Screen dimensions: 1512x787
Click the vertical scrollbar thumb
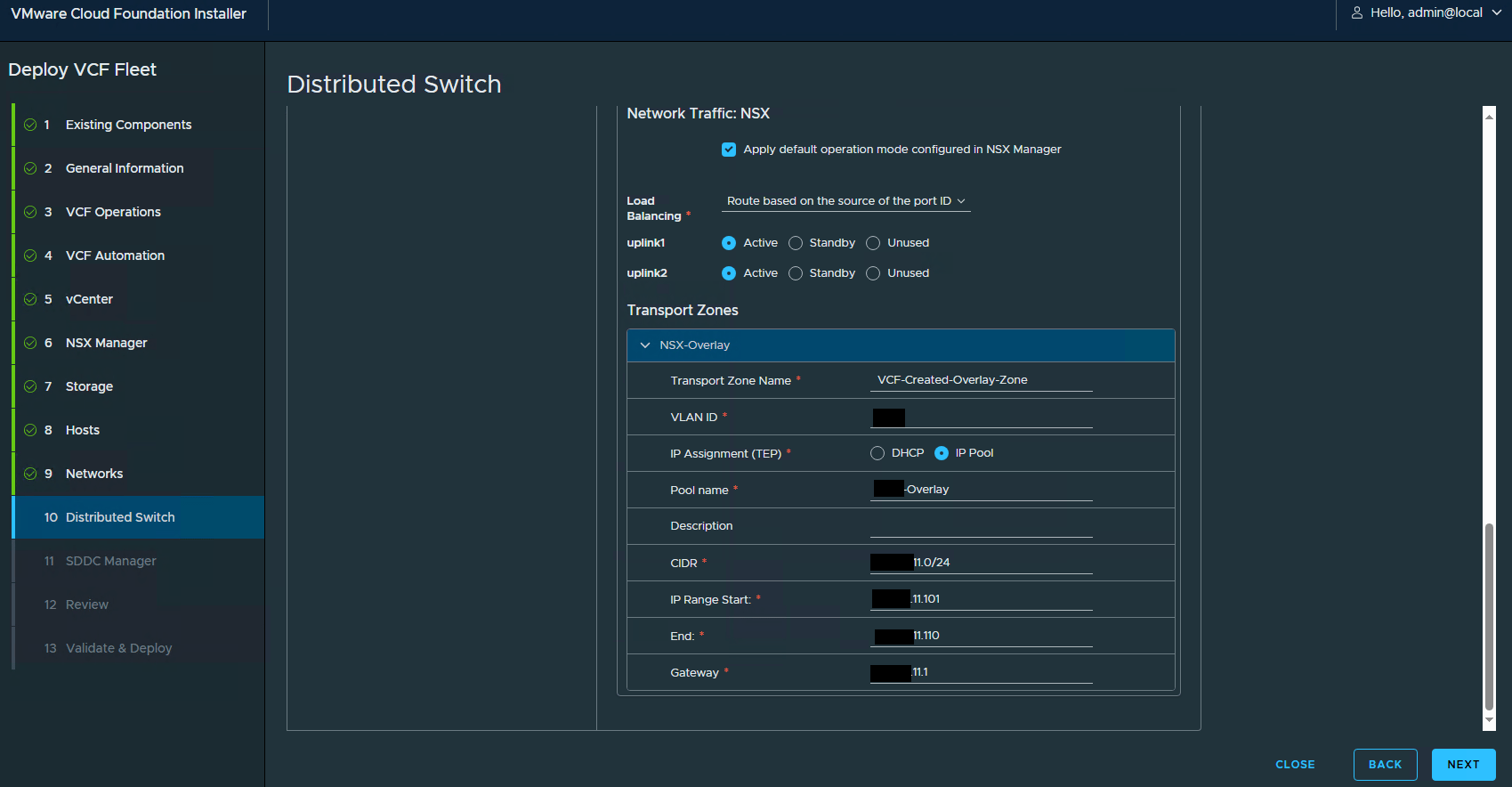[x=1489, y=617]
